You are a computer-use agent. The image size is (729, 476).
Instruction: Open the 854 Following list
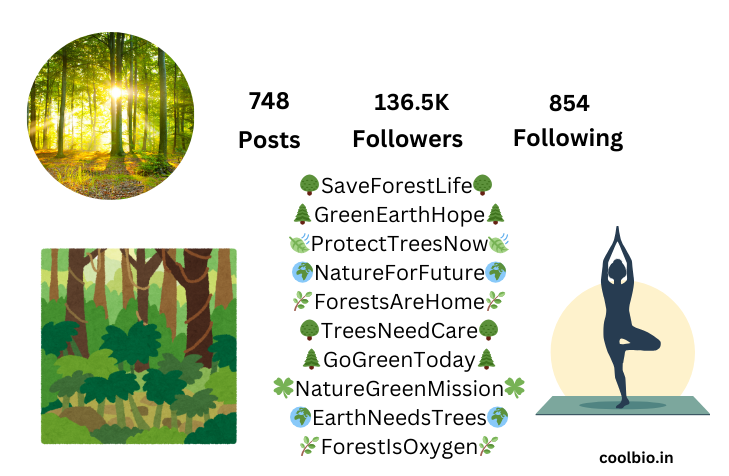[568, 120]
